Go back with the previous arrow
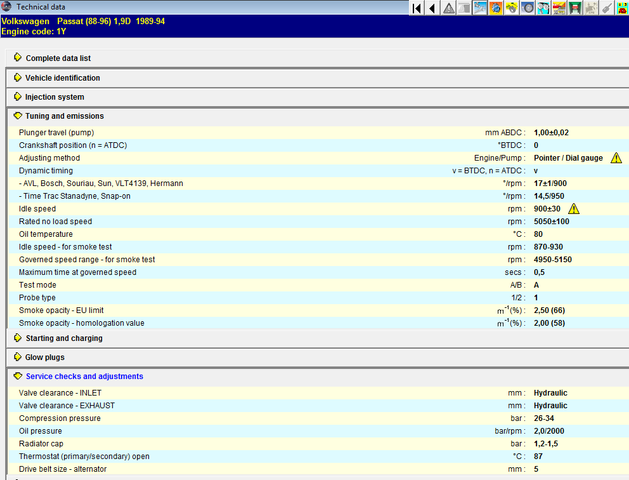Viewport: 629px width, 480px height. (432, 8)
